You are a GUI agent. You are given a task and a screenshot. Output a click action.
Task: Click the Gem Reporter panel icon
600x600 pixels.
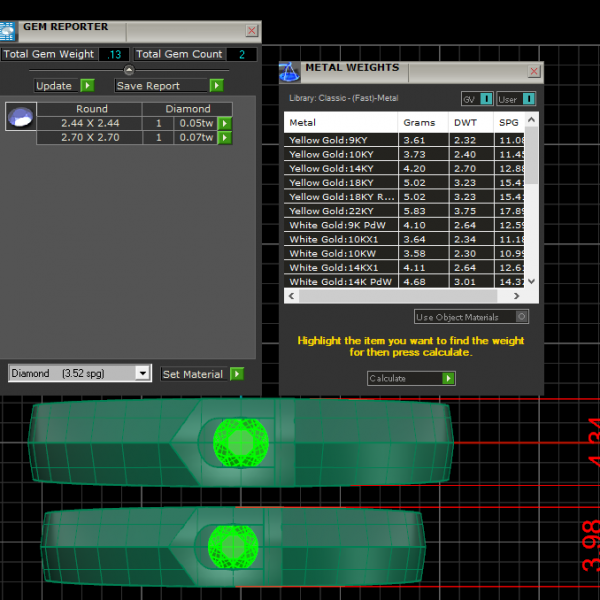9,29
